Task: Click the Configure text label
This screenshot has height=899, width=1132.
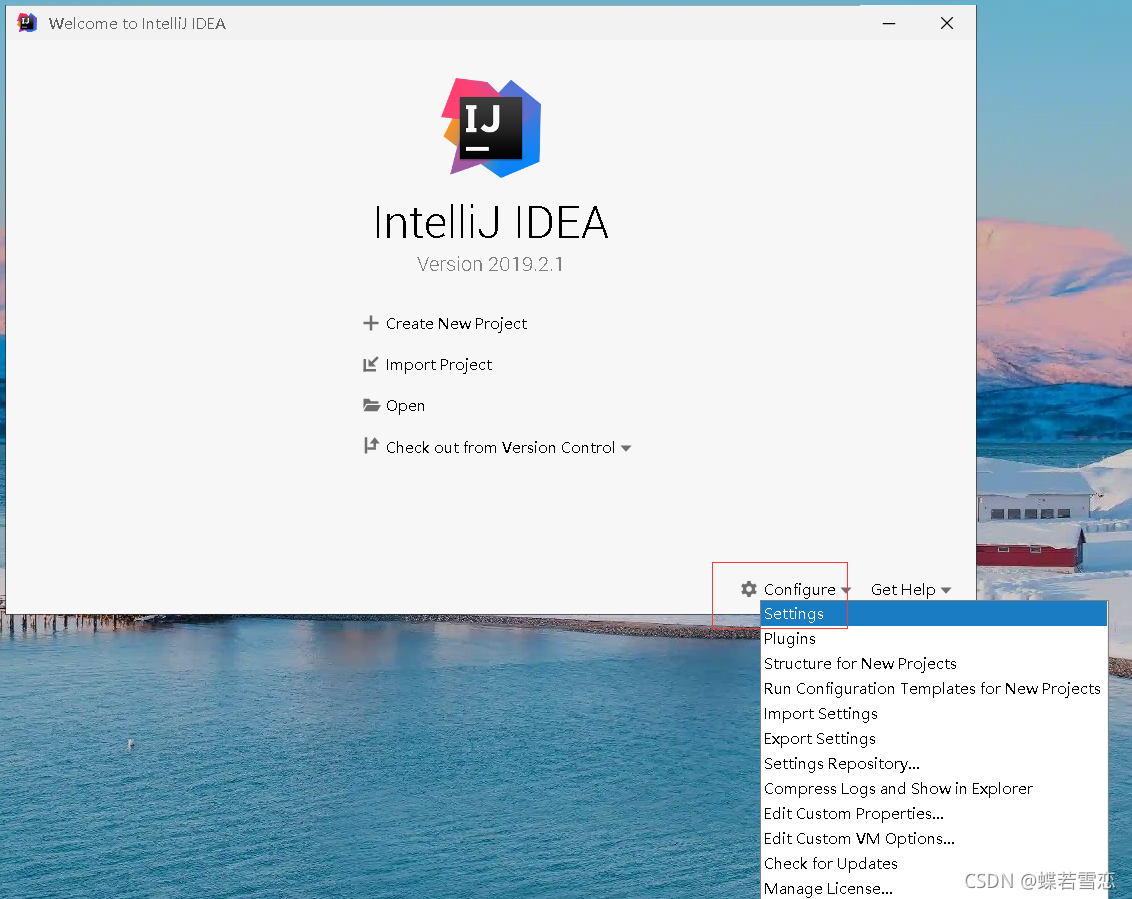Action: 799,590
